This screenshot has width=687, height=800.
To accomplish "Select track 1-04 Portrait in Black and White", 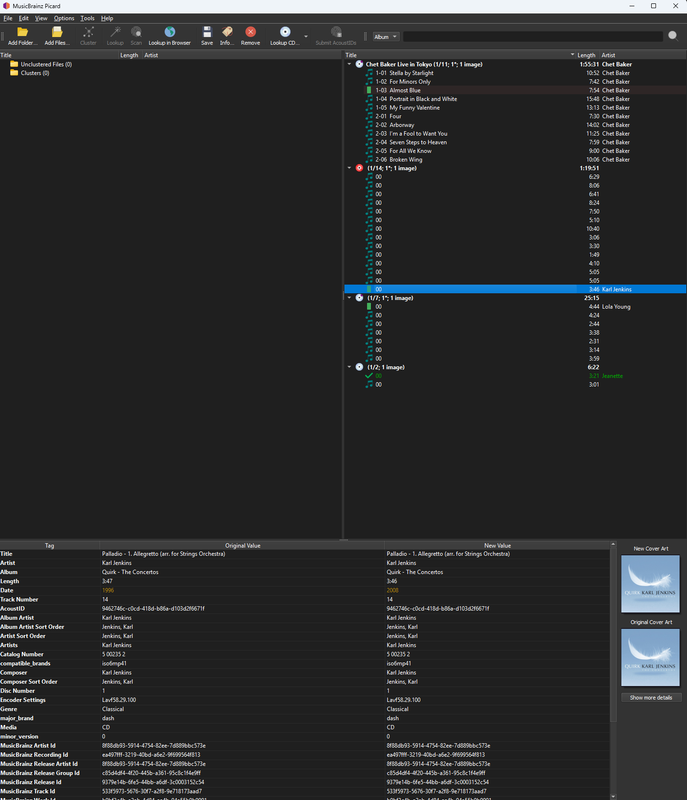I will click(515, 99).
